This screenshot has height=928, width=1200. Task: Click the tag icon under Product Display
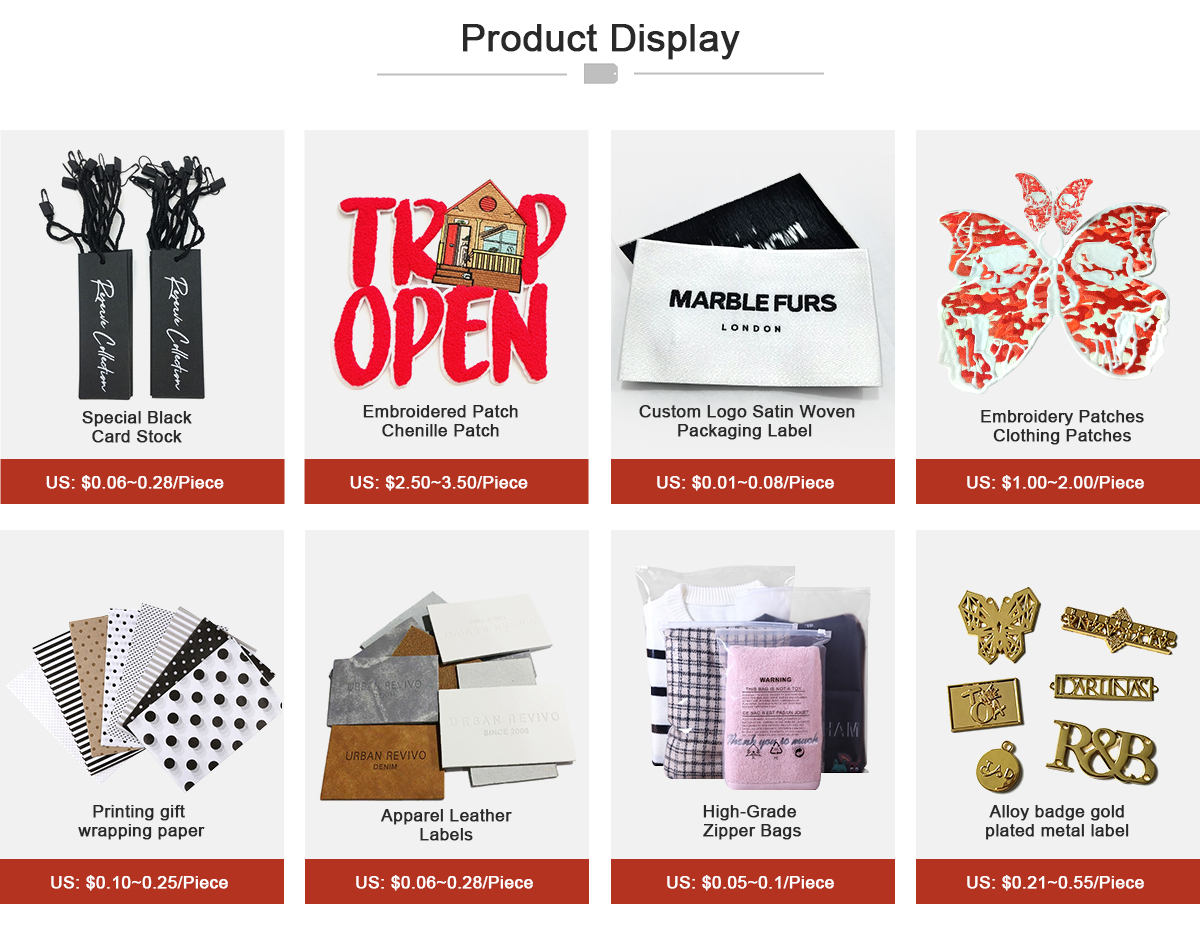click(x=600, y=73)
